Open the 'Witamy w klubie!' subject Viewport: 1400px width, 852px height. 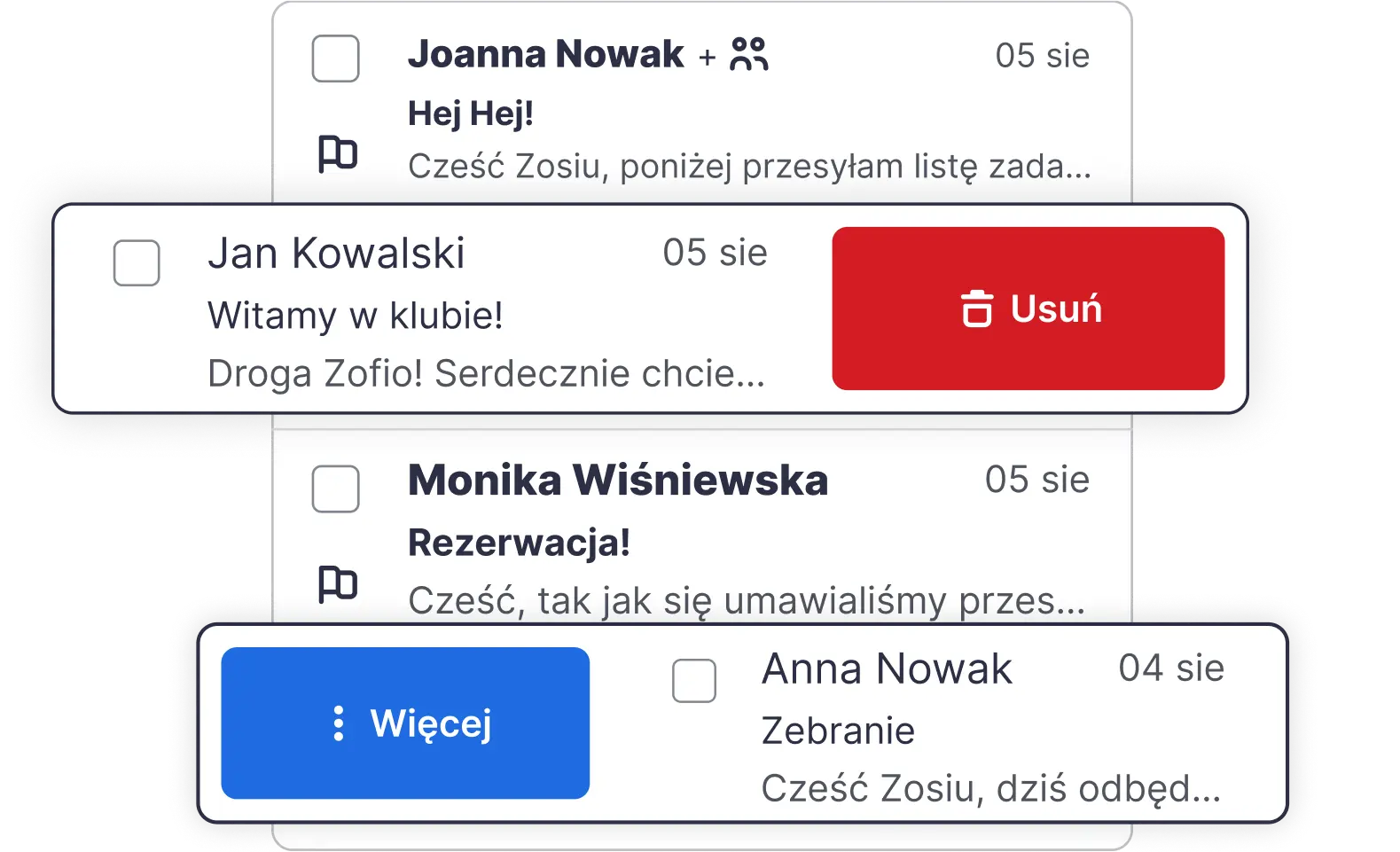point(355,316)
